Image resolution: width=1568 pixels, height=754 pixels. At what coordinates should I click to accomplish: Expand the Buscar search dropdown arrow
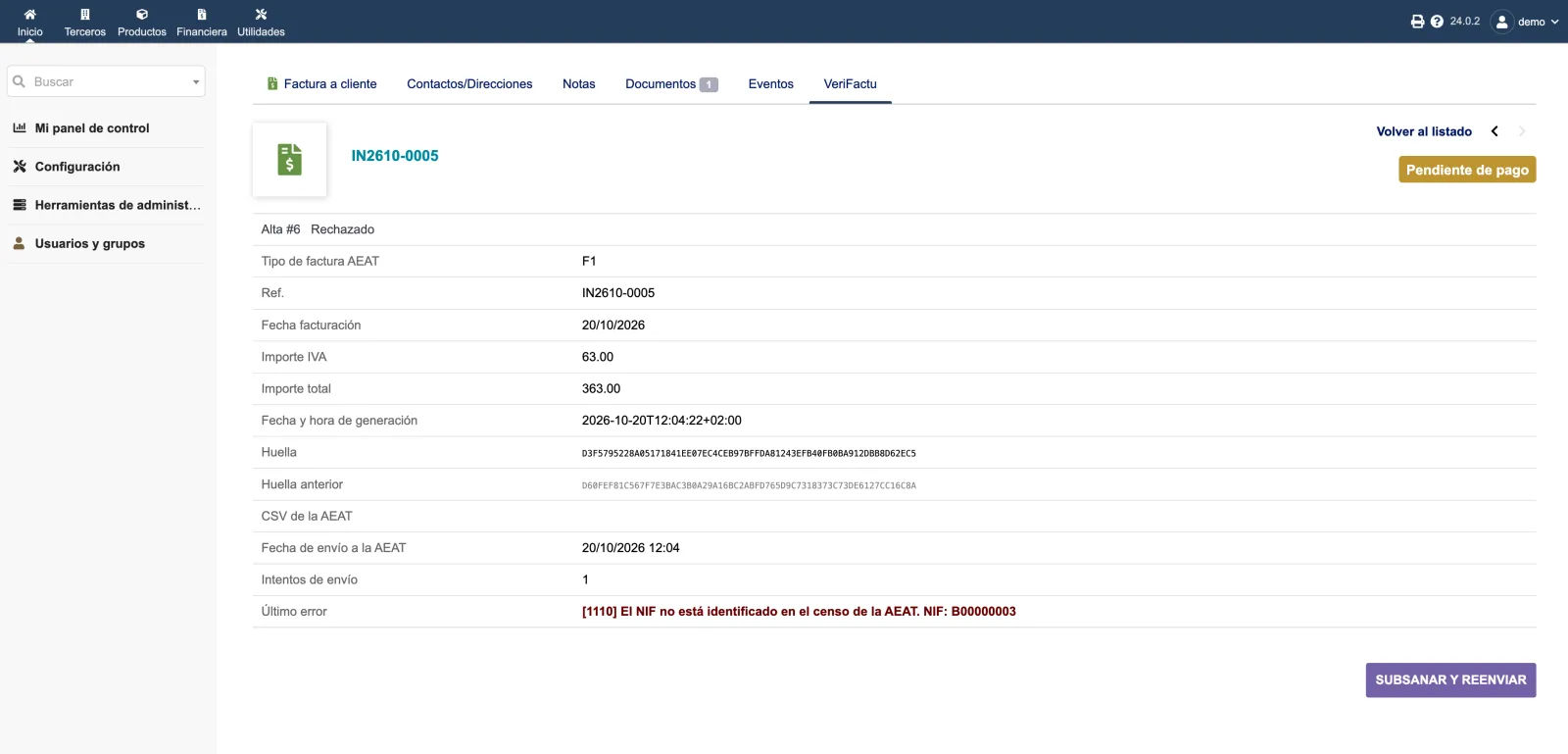pyautogui.click(x=196, y=82)
